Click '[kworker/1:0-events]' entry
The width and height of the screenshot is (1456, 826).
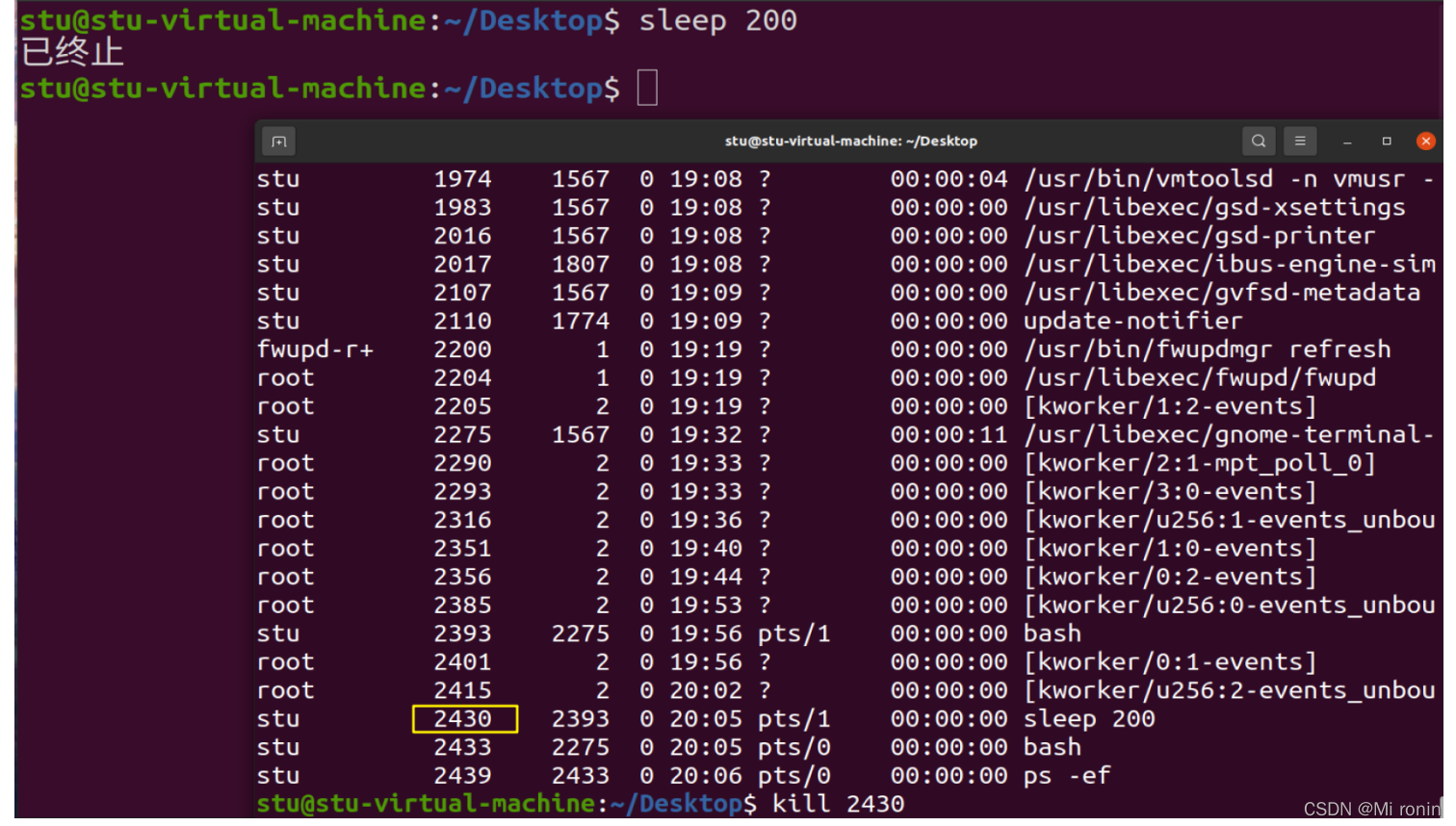1170,549
